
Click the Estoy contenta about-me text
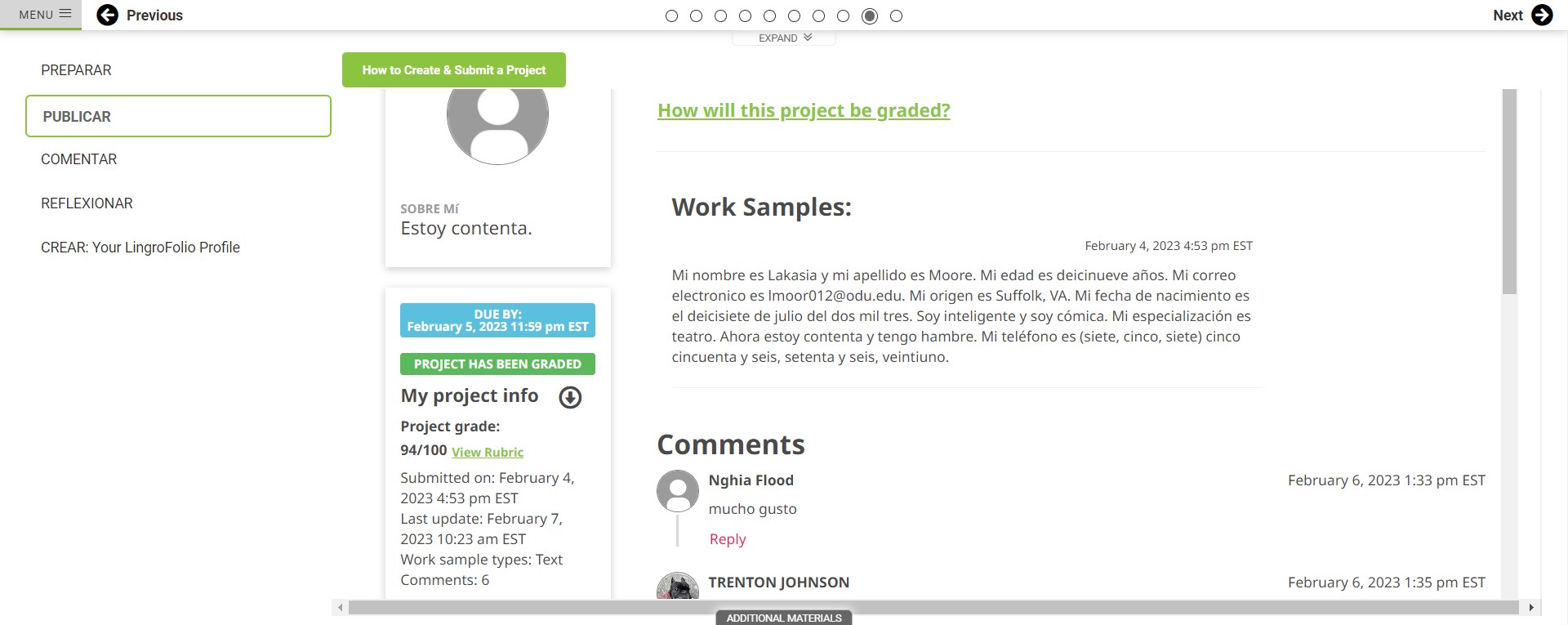(466, 229)
